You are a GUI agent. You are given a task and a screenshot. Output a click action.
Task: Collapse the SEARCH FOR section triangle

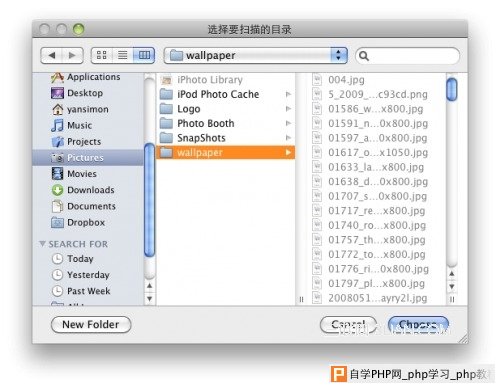(x=42, y=244)
